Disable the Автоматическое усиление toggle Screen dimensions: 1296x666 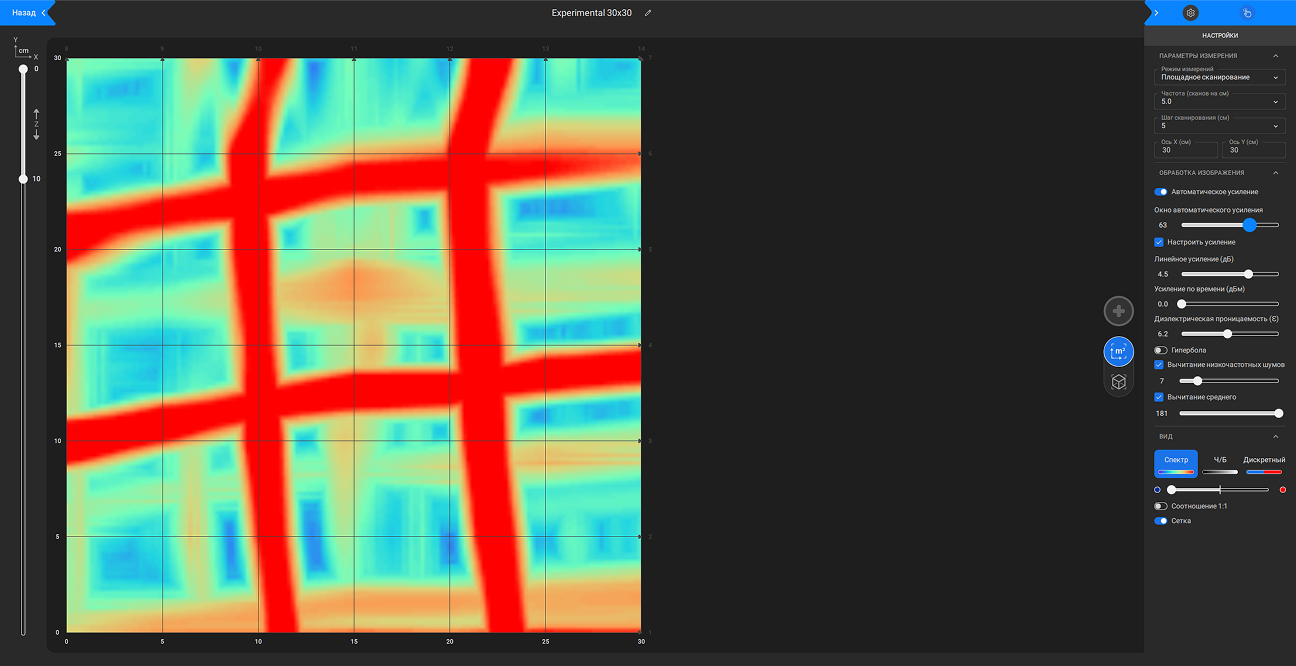(x=1161, y=191)
